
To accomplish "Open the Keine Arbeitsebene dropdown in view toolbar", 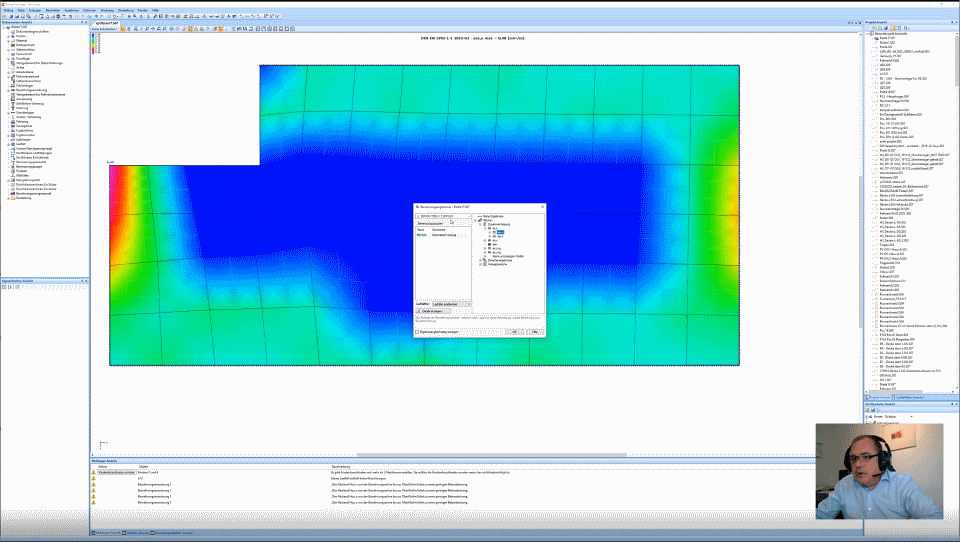I will 105,29.
